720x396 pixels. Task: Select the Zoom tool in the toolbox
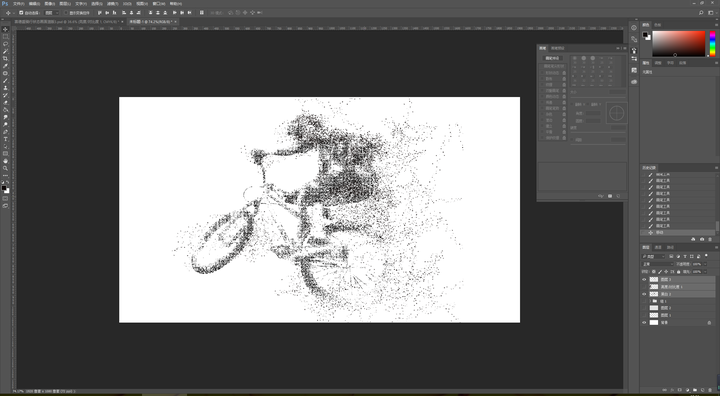tap(6, 169)
